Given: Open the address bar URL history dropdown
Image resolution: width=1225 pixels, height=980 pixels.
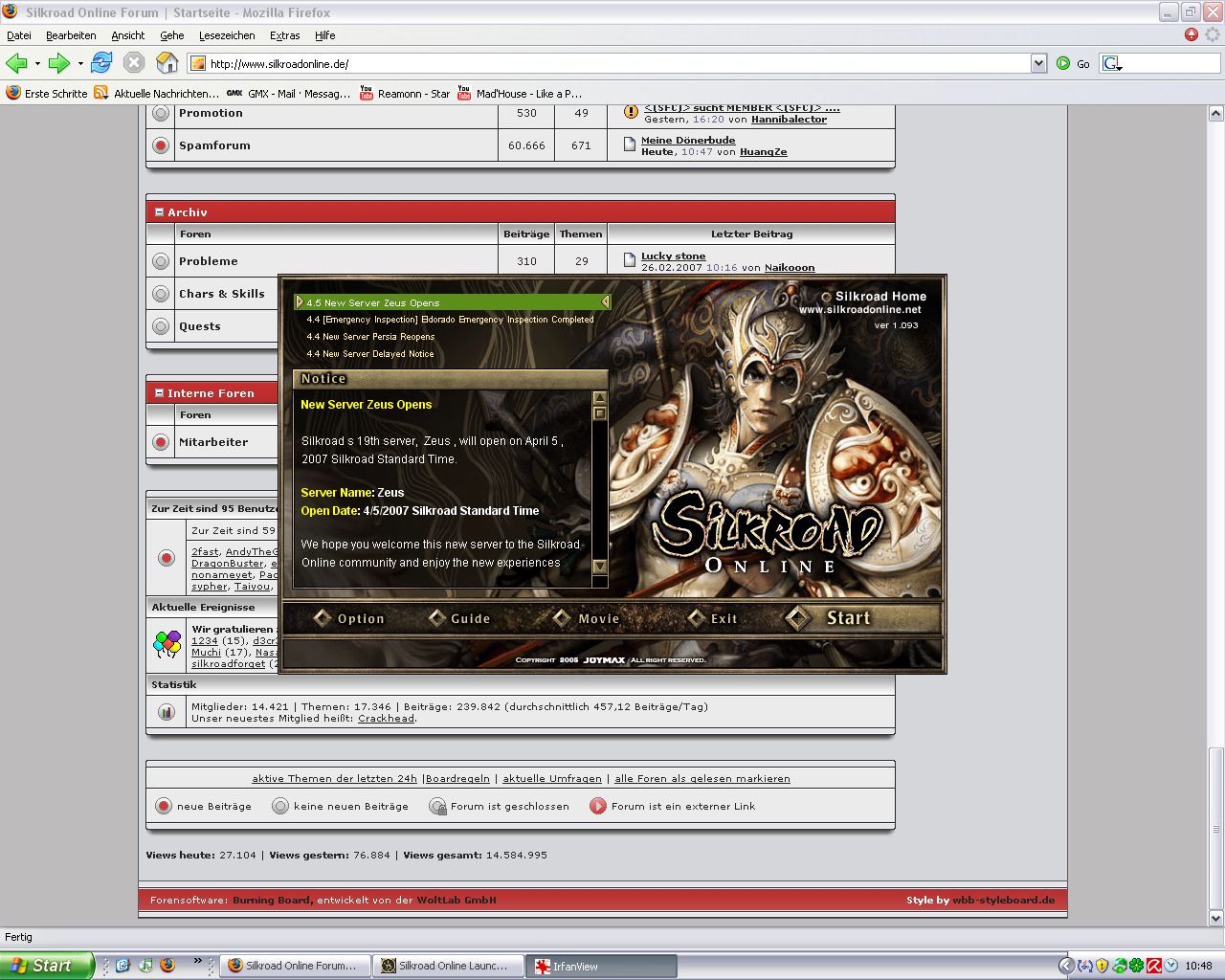Looking at the screenshot, I should [1038, 63].
